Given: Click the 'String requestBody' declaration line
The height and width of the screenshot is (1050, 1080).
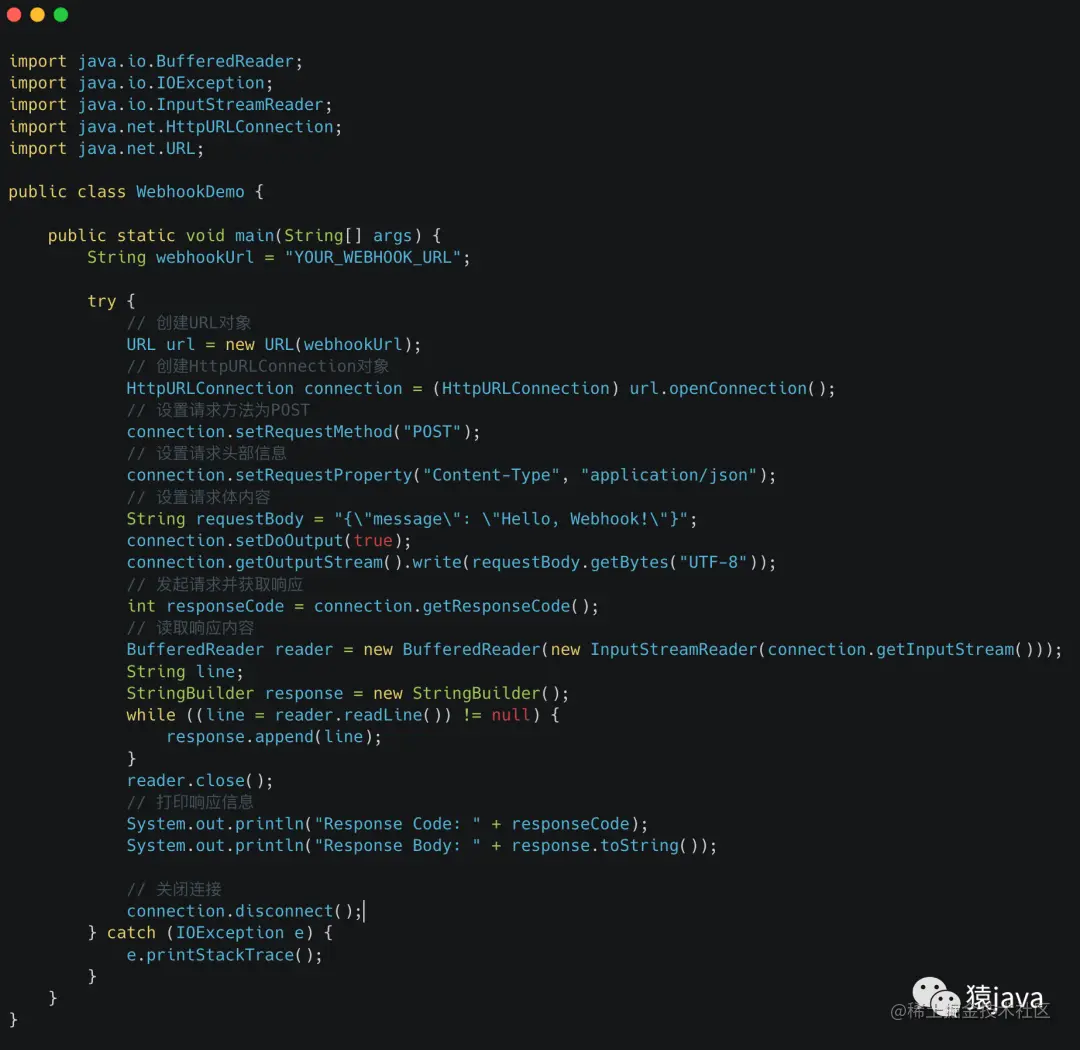Looking at the screenshot, I should (x=412, y=519).
